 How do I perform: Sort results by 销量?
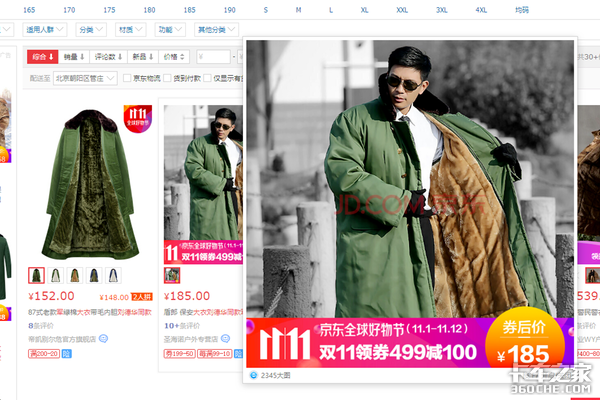pos(74,57)
